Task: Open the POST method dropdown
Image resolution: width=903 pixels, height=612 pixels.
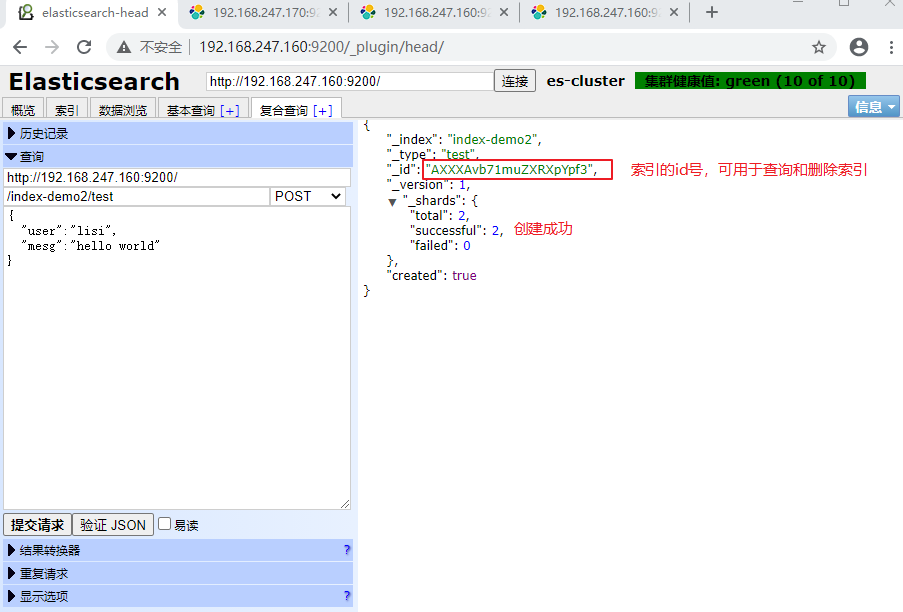Action: (x=308, y=196)
